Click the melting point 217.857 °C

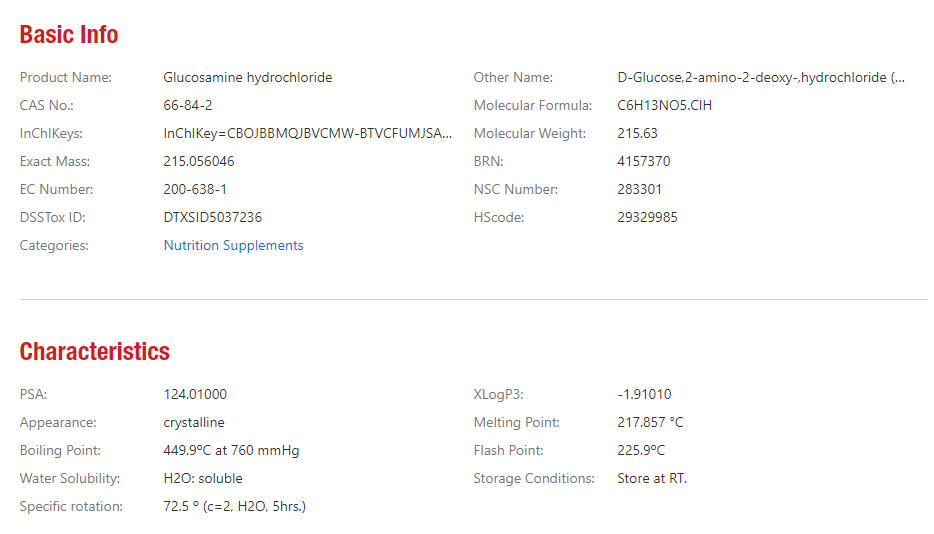pyautogui.click(x=650, y=423)
